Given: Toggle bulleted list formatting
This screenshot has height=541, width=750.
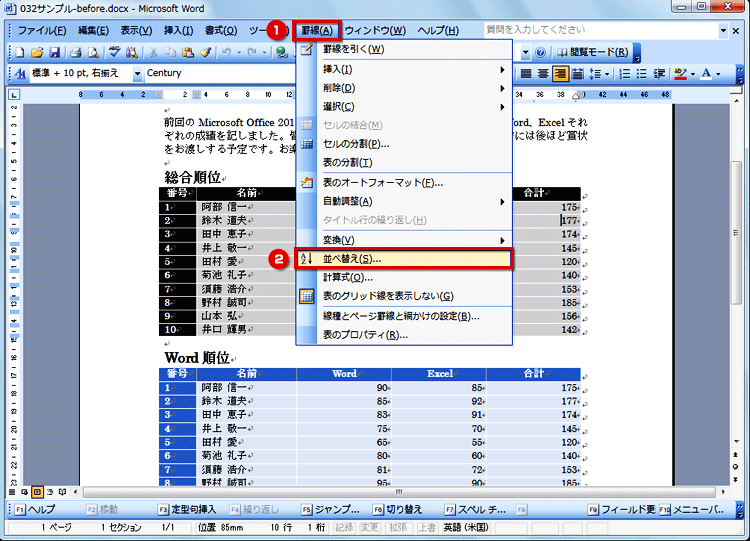Looking at the screenshot, I should pyautogui.click(x=641, y=74).
